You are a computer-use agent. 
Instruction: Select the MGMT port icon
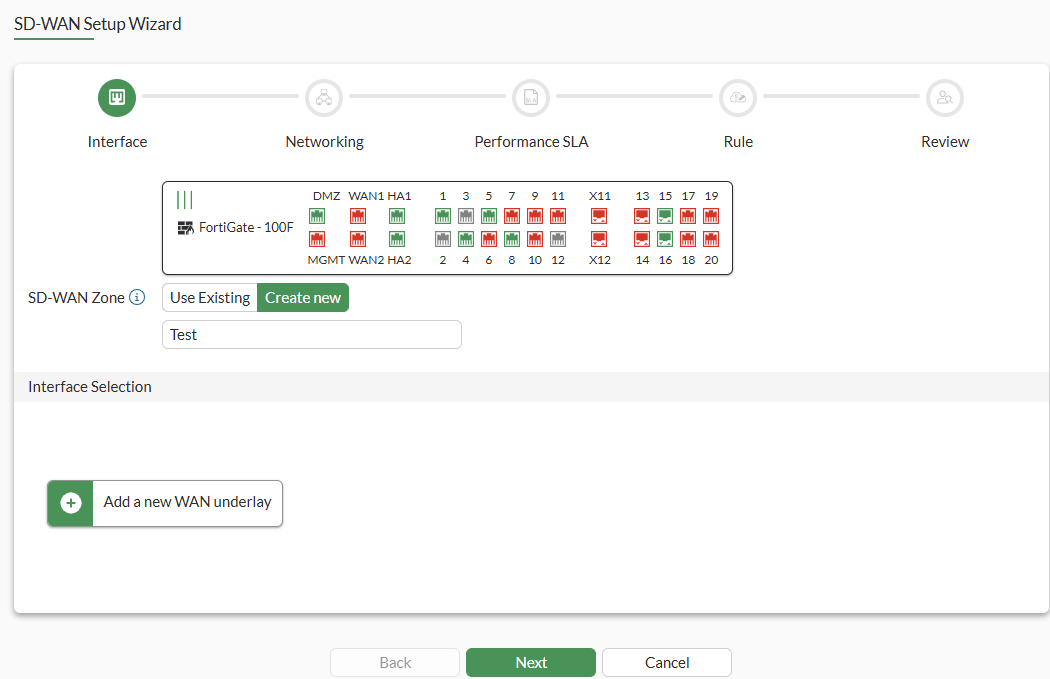pos(317,239)
